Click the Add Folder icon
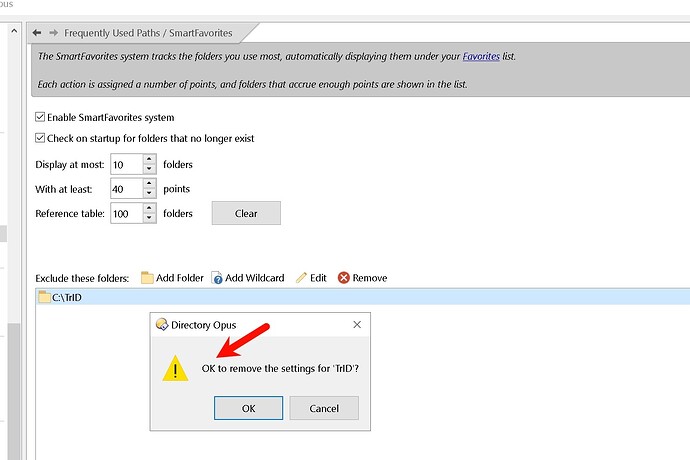This screenshot has height=460, width=690. coord(147,277)
